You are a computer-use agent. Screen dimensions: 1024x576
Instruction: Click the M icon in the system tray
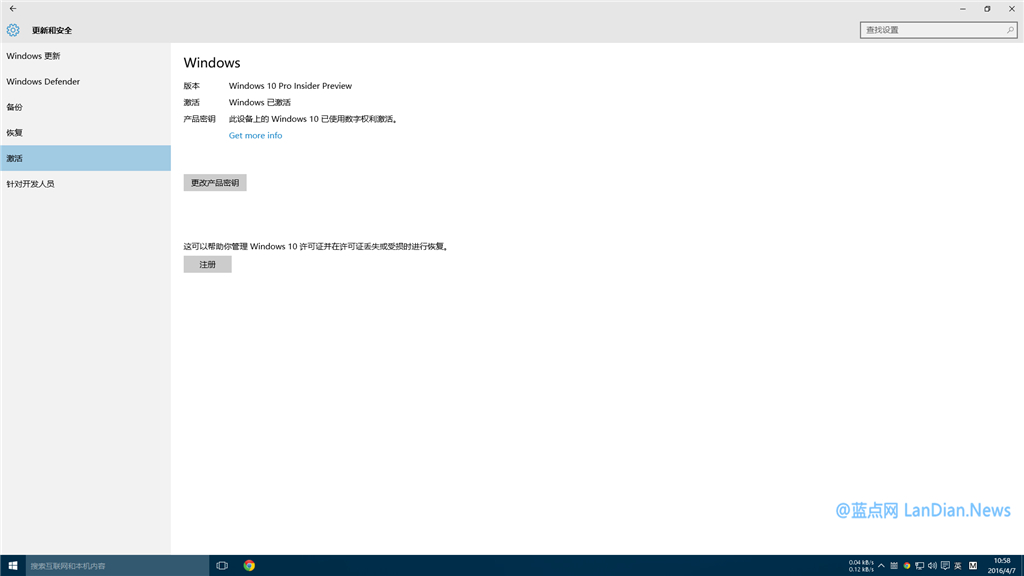[x=973, y=565]
